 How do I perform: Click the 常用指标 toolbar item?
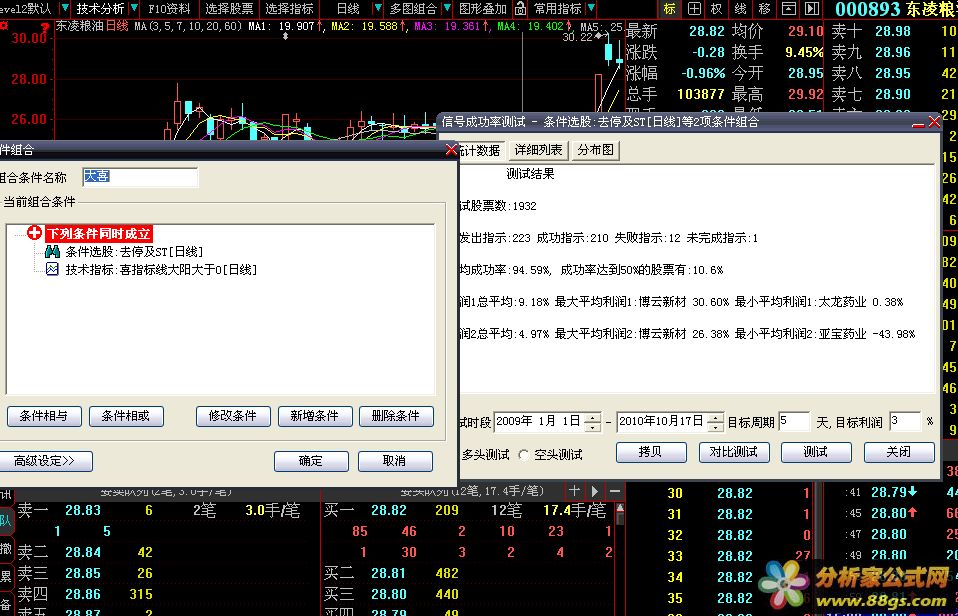pos(557,9)
